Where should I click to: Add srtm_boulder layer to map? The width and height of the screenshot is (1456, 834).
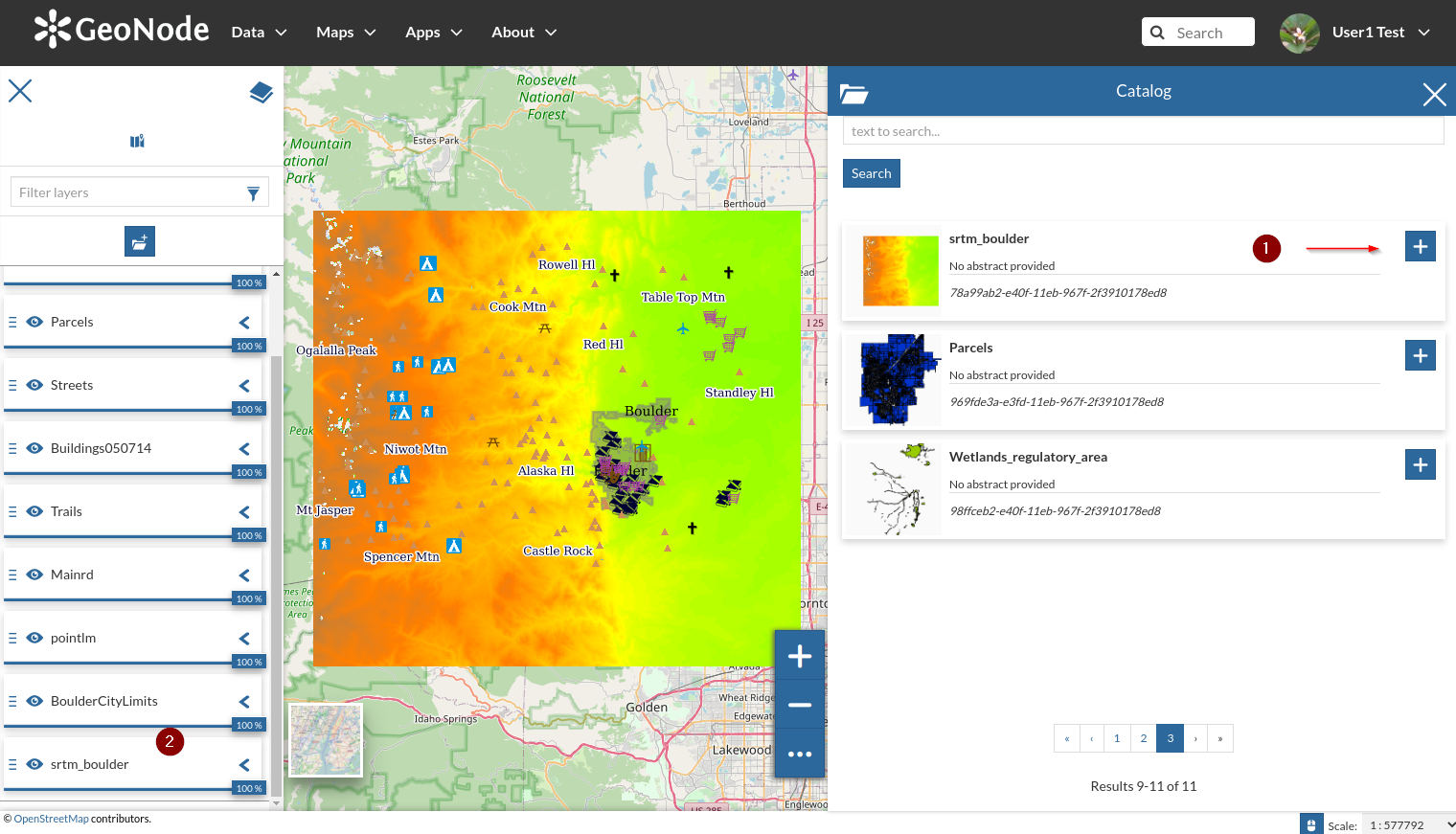[1421, 246]
